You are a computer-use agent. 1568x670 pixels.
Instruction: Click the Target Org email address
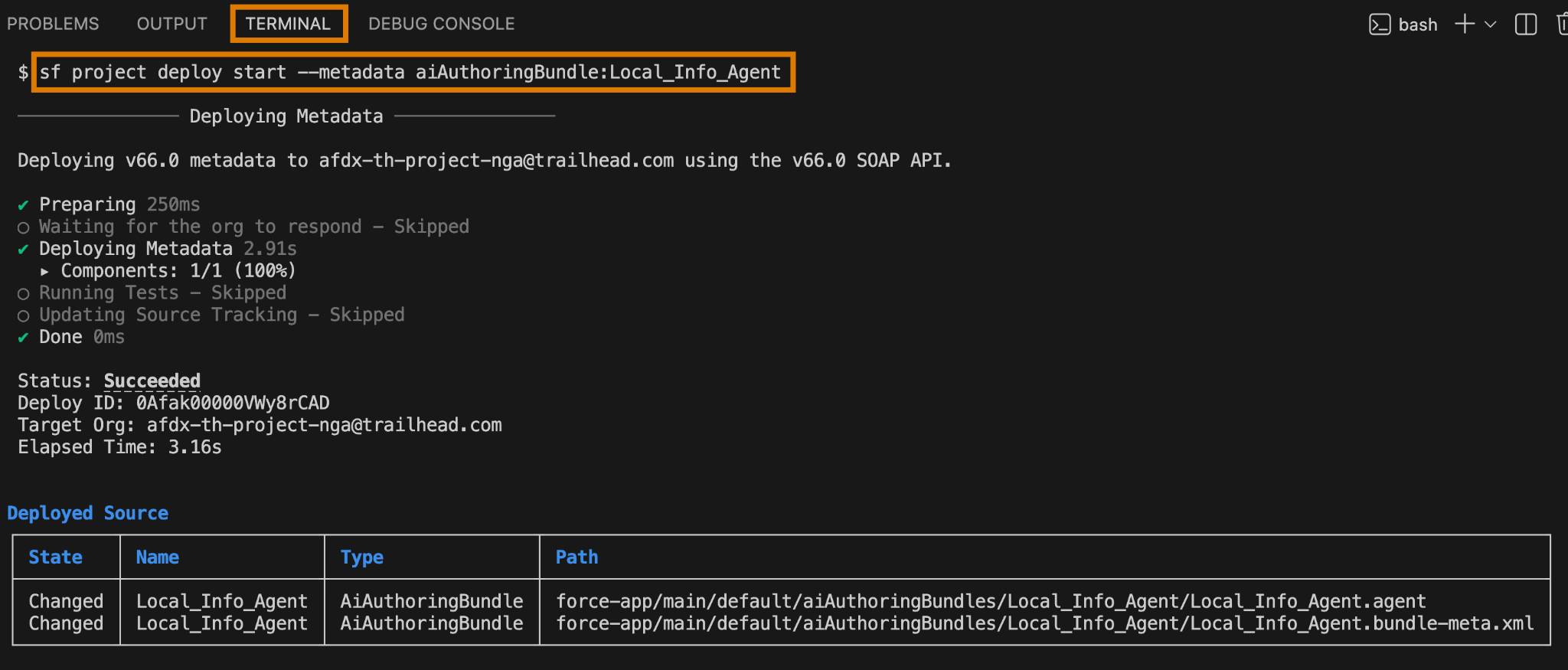(324, 425)
